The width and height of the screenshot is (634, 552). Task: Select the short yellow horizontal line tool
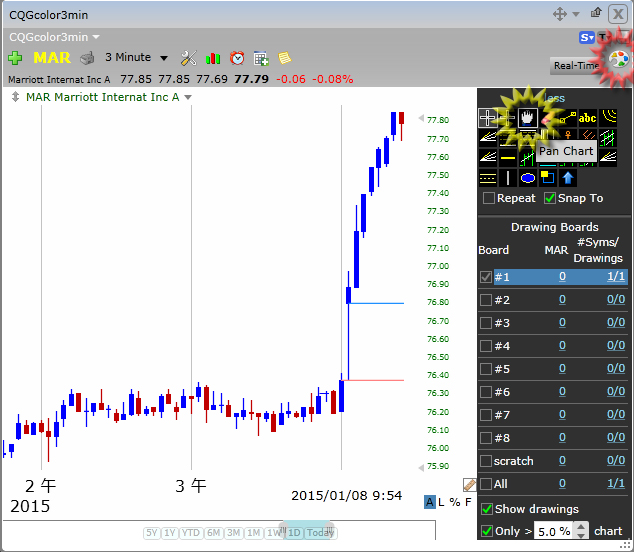508,158
